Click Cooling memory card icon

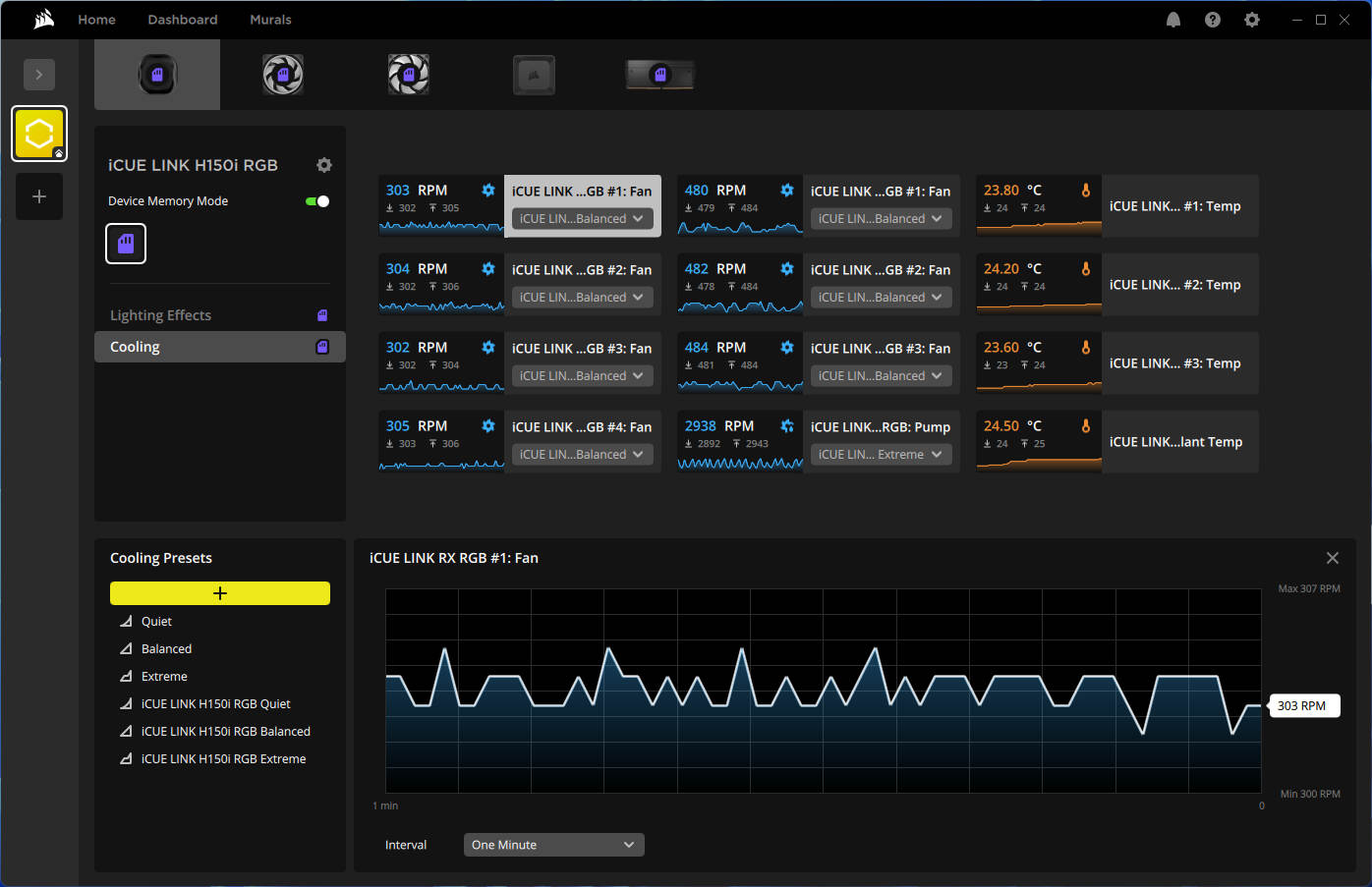point(322,347)
